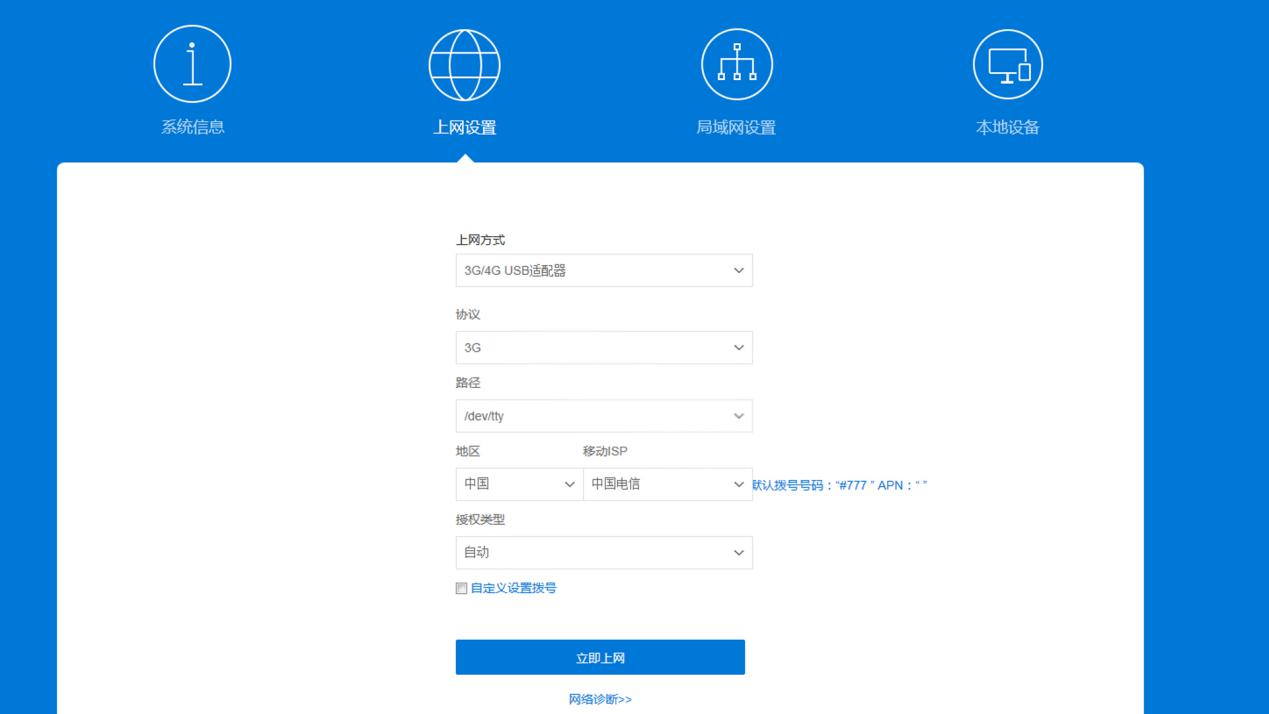The width and height of the screenshot is (1269, 714).
Task: Open the 移动ISP dropdown set to 中国电信
Action: pos(667,484)
